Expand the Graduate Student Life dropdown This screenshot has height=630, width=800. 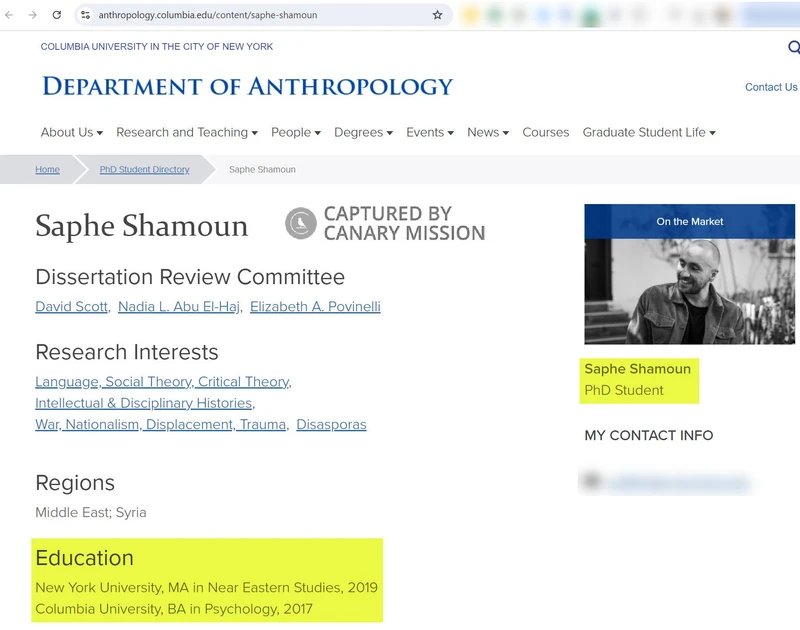coord(647,132)
